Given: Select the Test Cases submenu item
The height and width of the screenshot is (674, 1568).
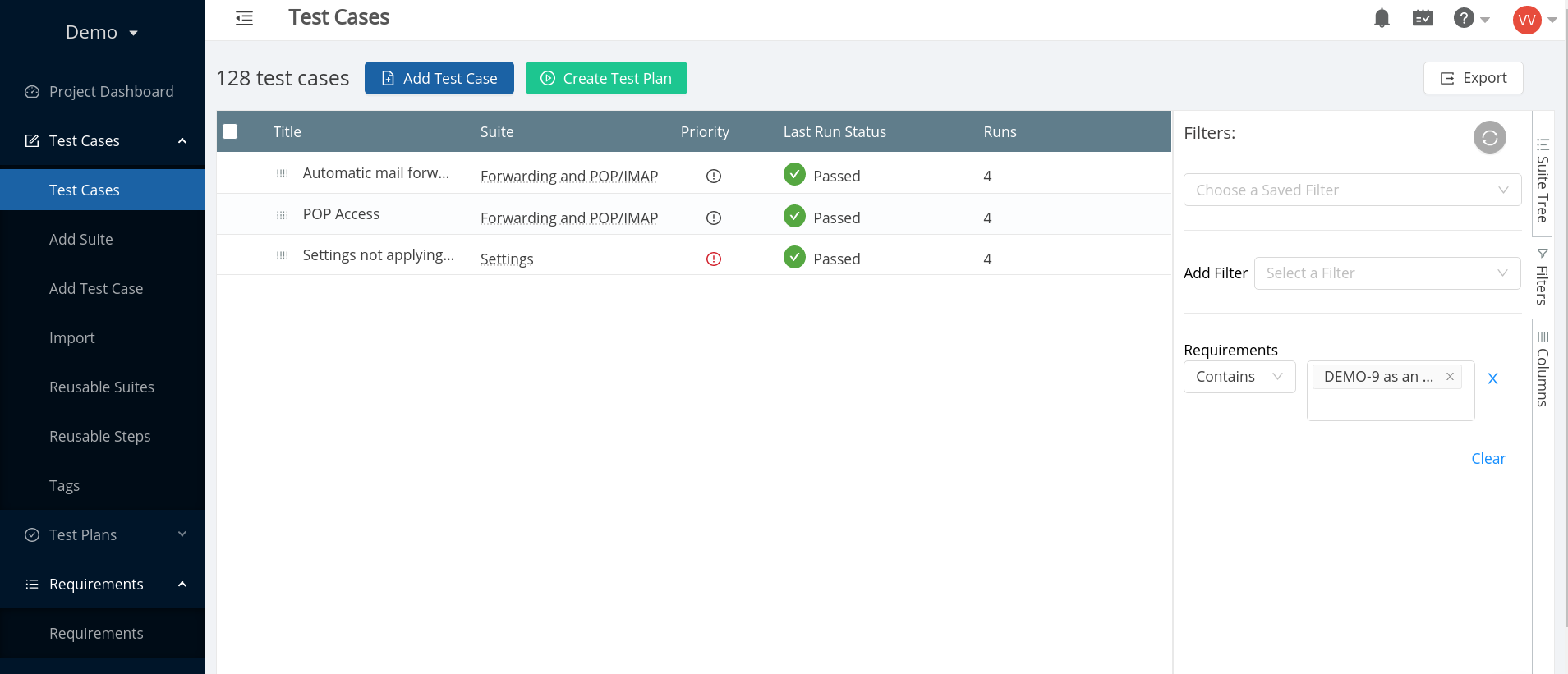Looking at the screenshot, I should (x=103, y=190).
